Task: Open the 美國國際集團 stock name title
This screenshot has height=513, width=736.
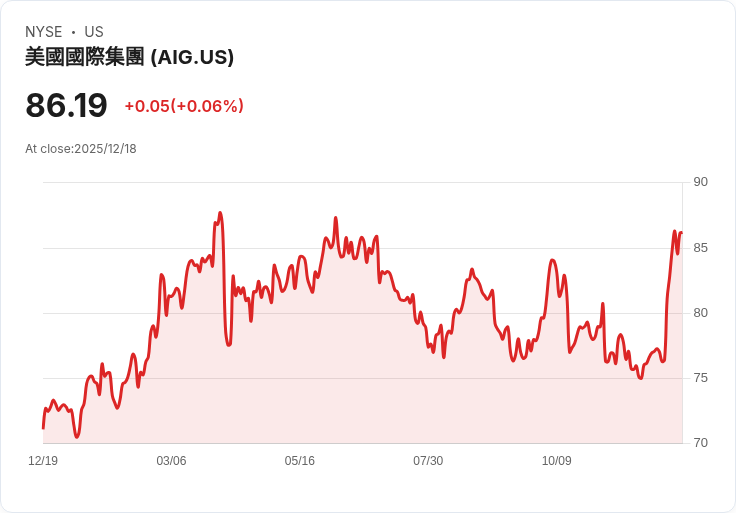Action: click(85, 57)
